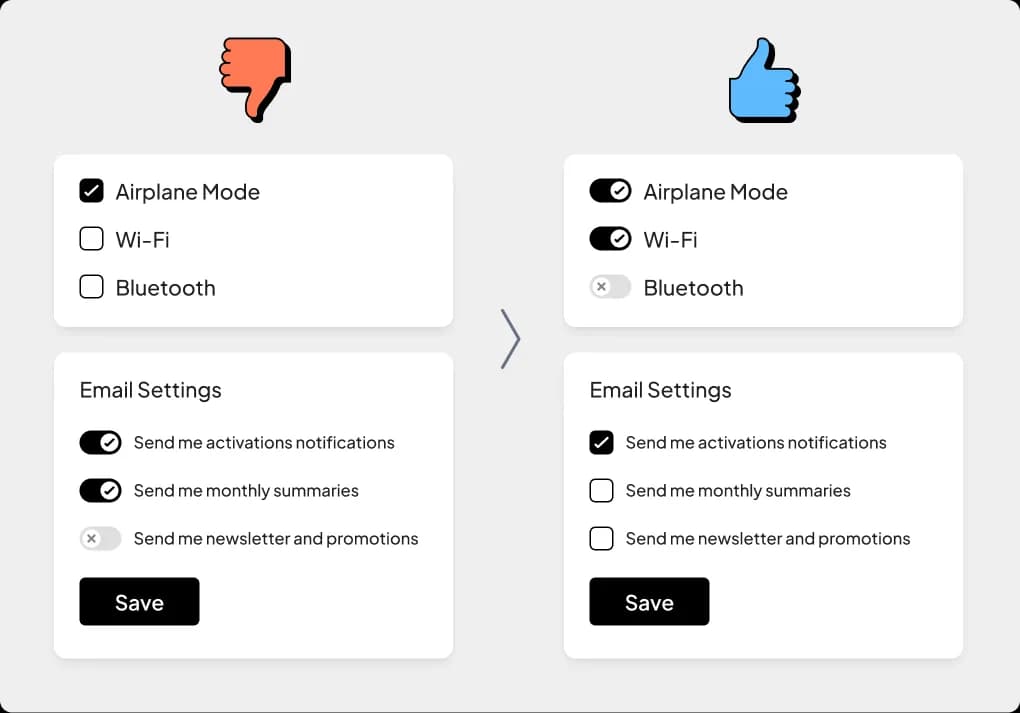This screenshot has width=1020, height=713.
Task: Enable the Bluetooth toggle switch
Action: 610,287
